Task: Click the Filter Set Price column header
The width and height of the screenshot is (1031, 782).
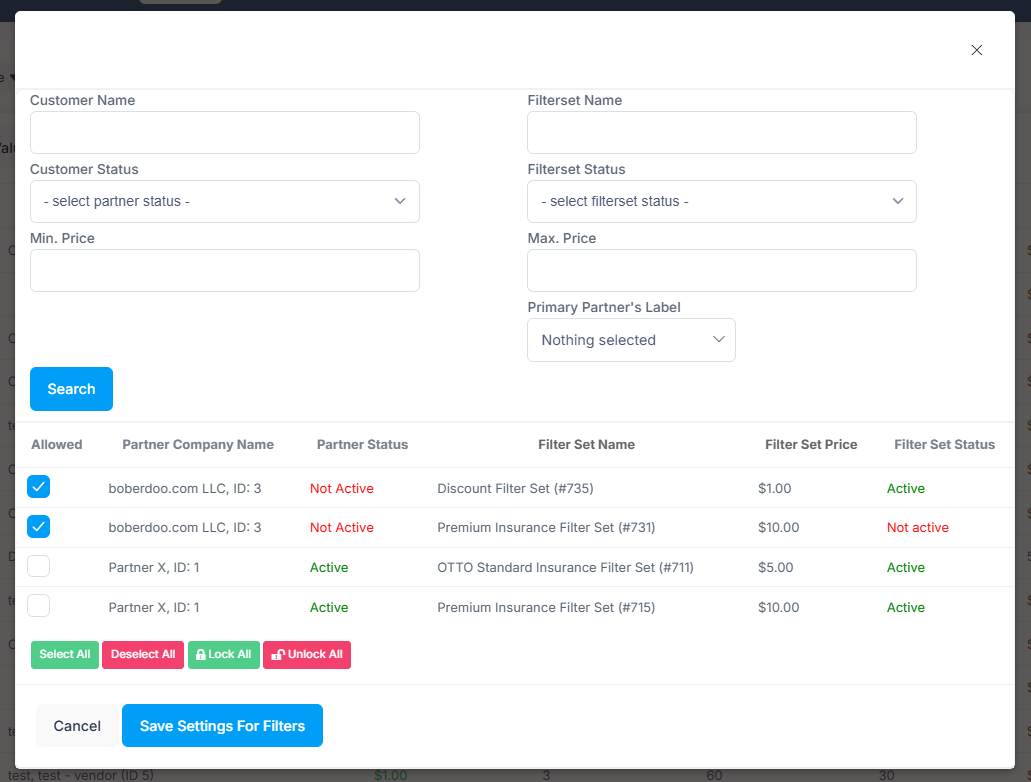Action: (811, 444)
